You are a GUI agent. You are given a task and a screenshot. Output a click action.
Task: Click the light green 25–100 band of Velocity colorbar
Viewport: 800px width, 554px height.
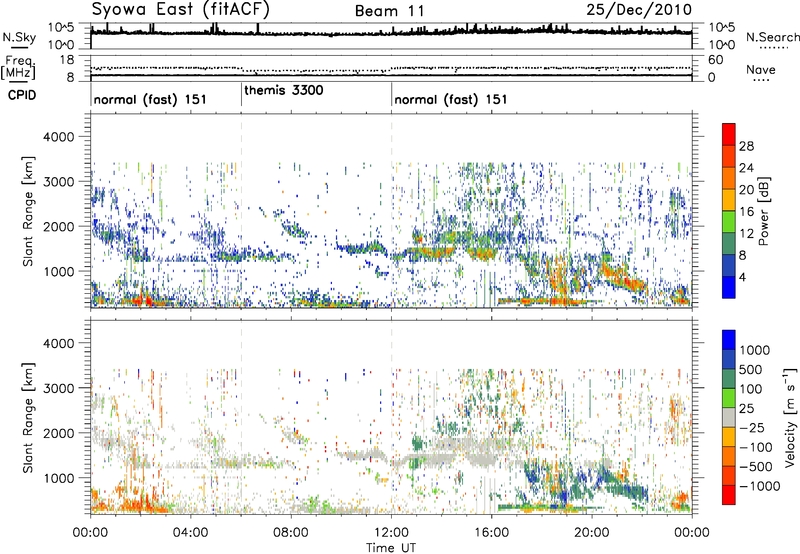tap(729, 398)
